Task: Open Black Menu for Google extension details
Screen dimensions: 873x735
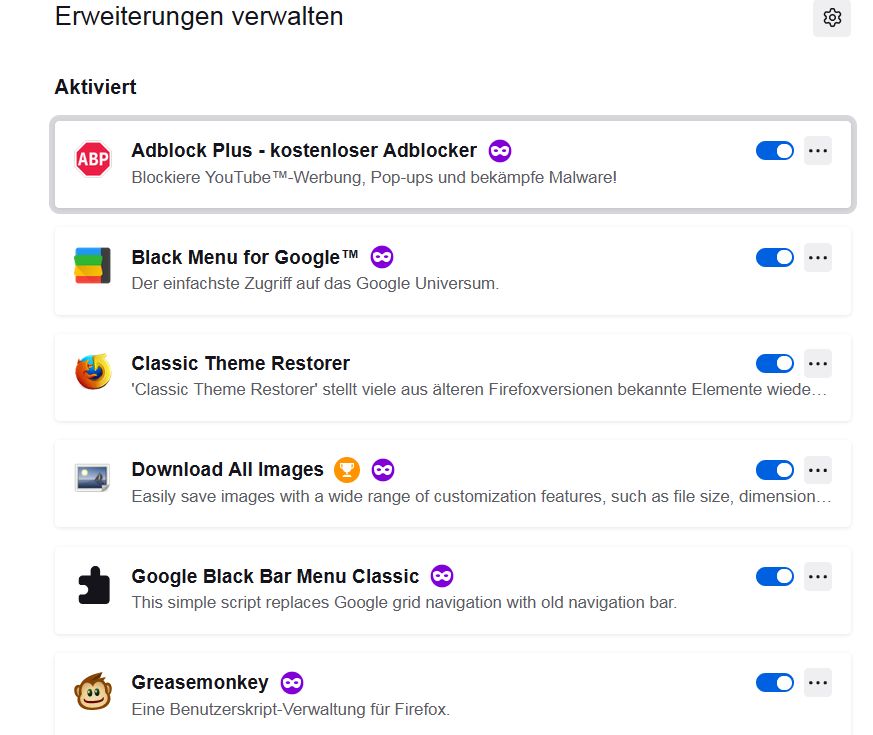Action: [x=245, y=258]
